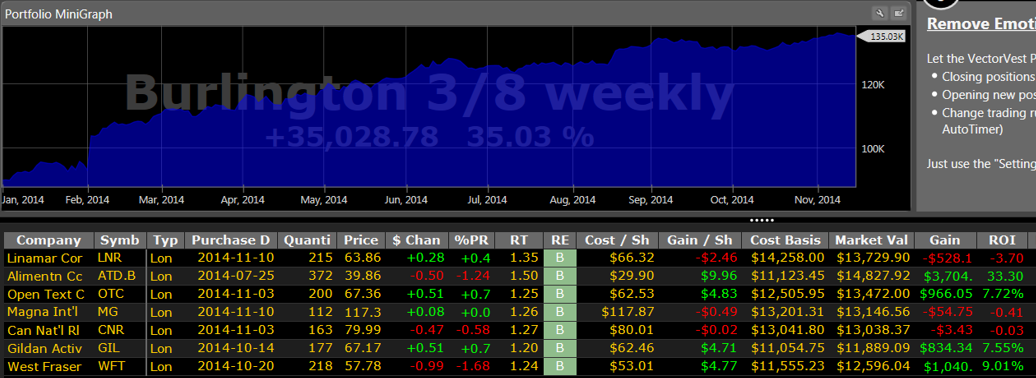Image resolution: width=1036 pixels, height=378 pixels.
Task: Open MiniGraph settings with the wrench icon
Action: [879, 13]
